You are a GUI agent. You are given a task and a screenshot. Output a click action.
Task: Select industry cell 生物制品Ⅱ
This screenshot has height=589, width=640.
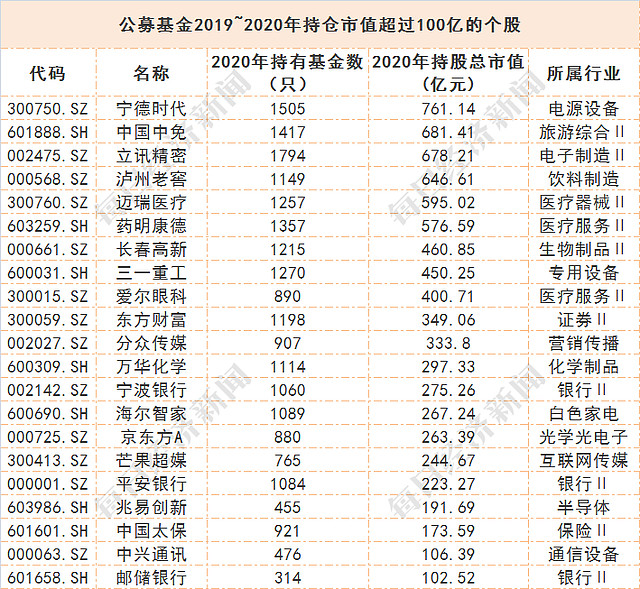click(x=582, y=249)
